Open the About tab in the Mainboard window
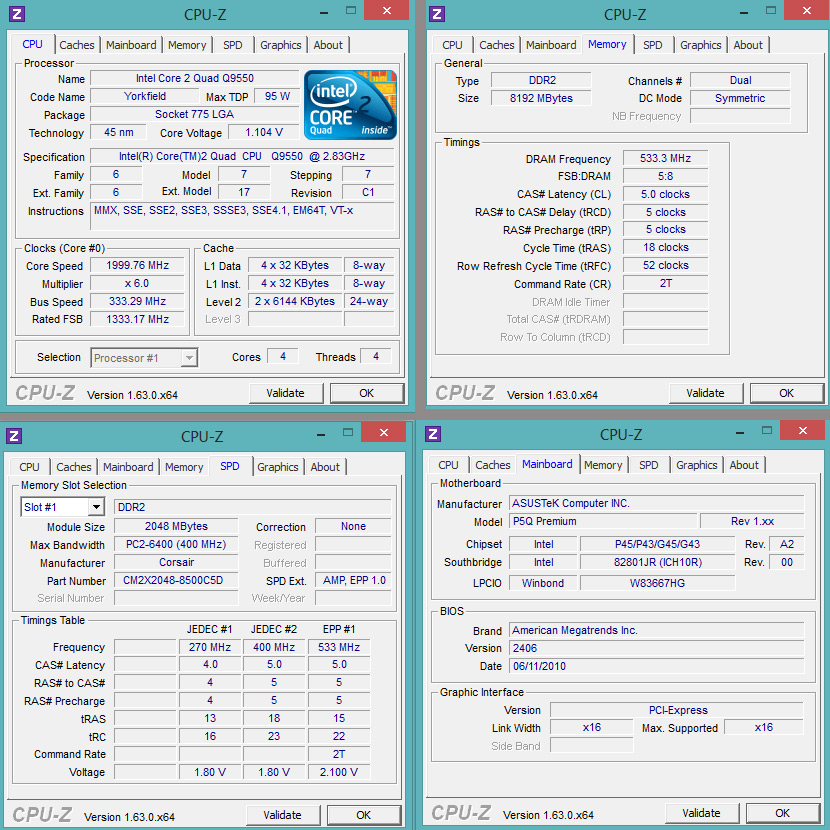 point(744,465)
